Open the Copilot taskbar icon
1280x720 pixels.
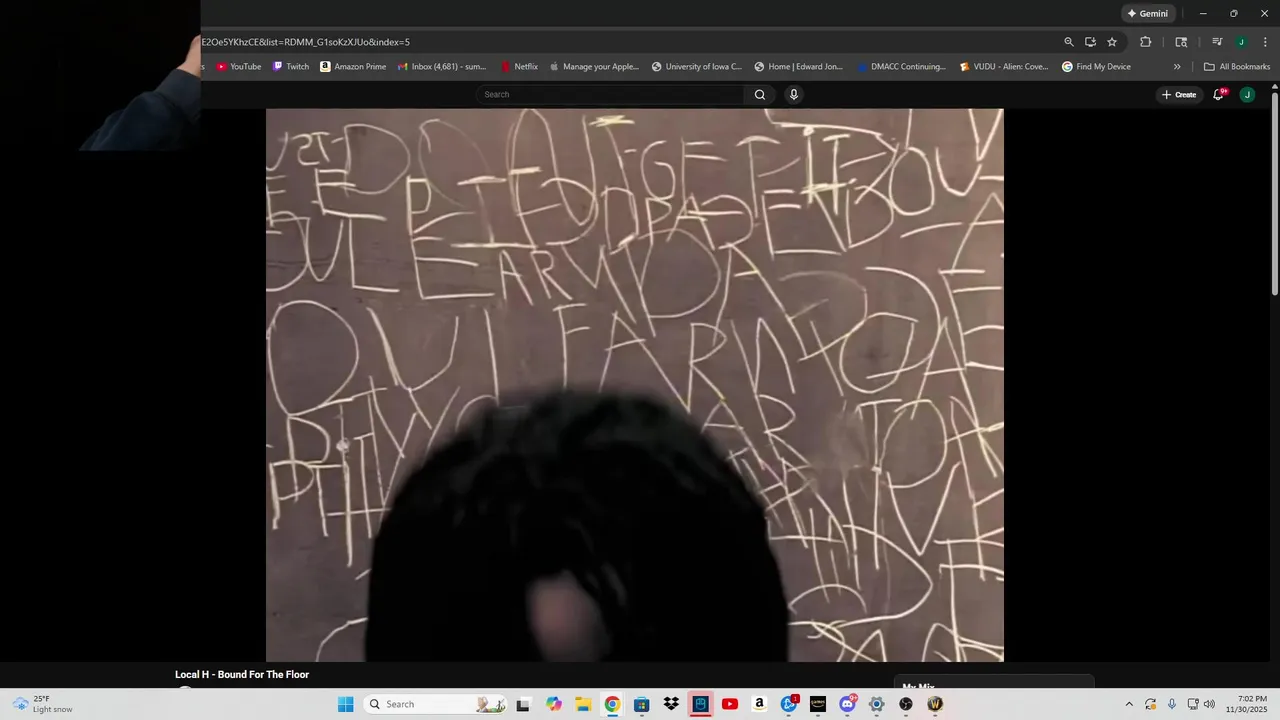click(x=554, y=704)
